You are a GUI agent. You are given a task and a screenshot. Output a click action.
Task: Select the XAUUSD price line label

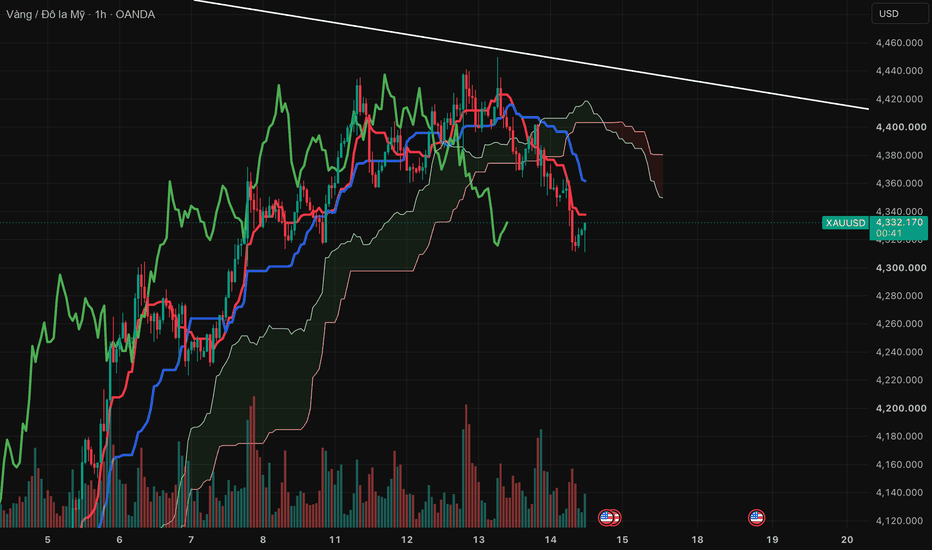click(845, 223)
